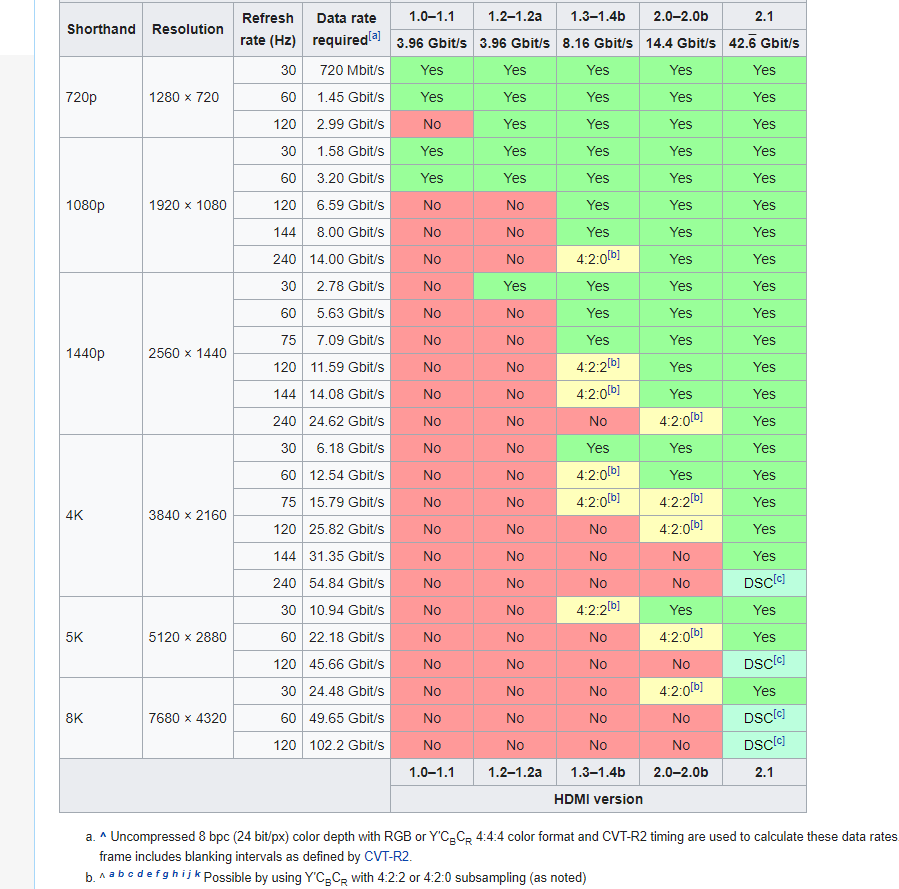The width and height of the screenshot is (899, 889).
Task: Open footnote [a] beside Data rate required
Action: [374, 36]
